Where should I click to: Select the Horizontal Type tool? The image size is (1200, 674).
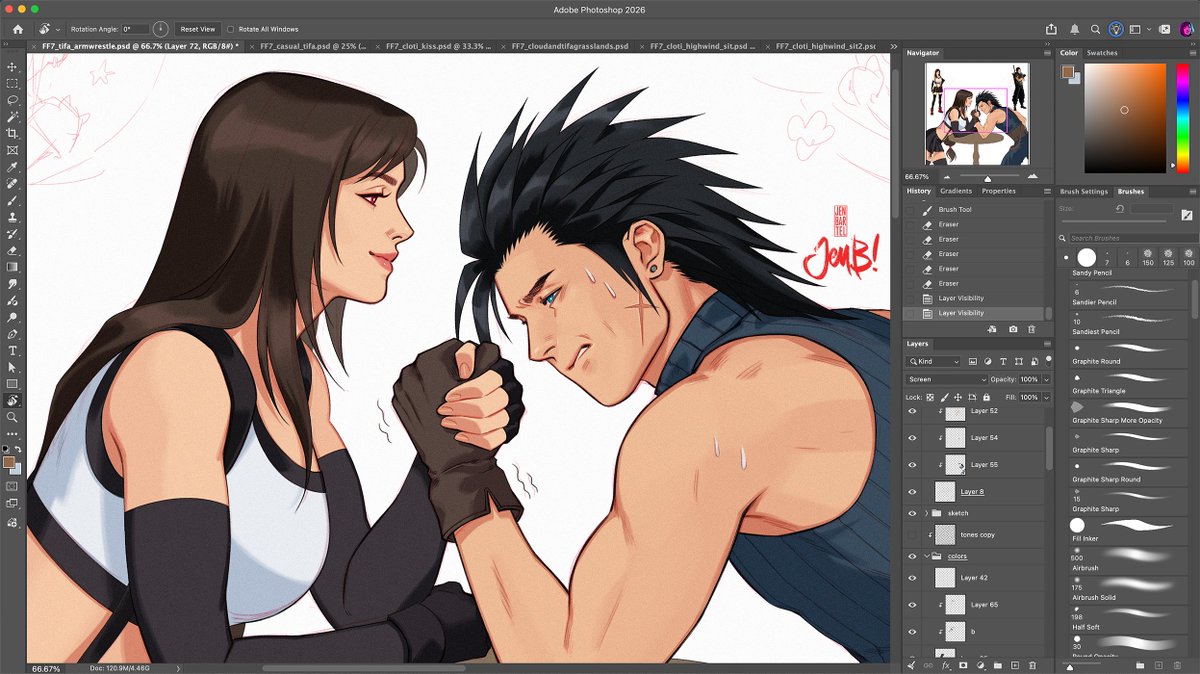click(13, 351)
